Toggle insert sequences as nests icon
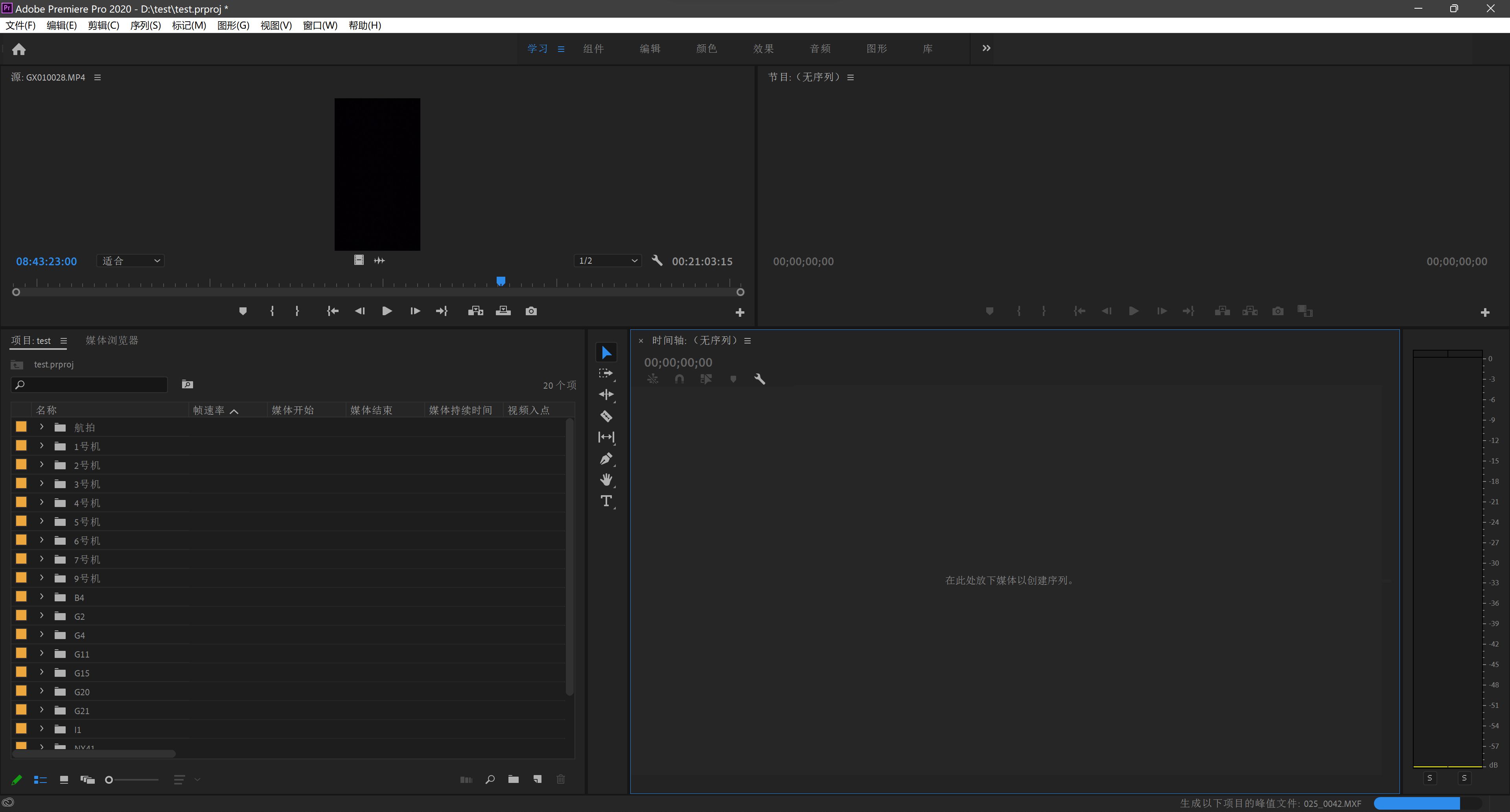The width and height of the screenshot is (1510, 812). pos(652,379)
